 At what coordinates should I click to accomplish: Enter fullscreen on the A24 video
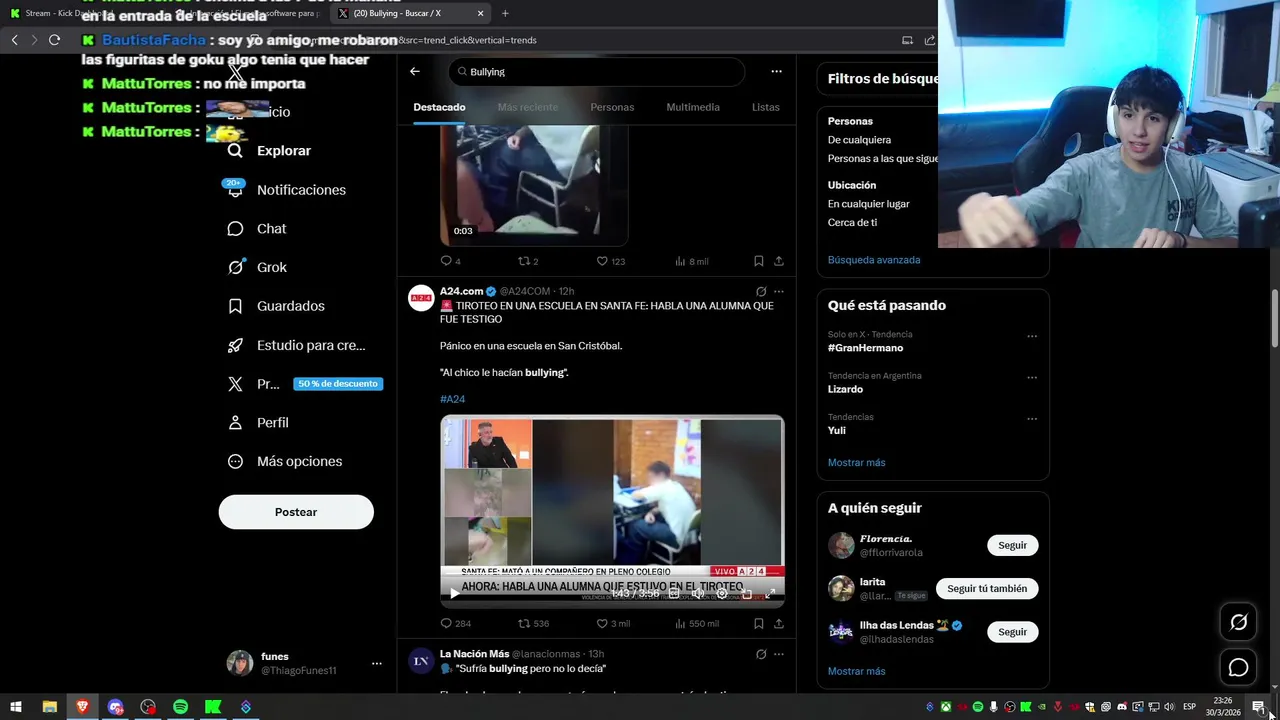point(770,593)
